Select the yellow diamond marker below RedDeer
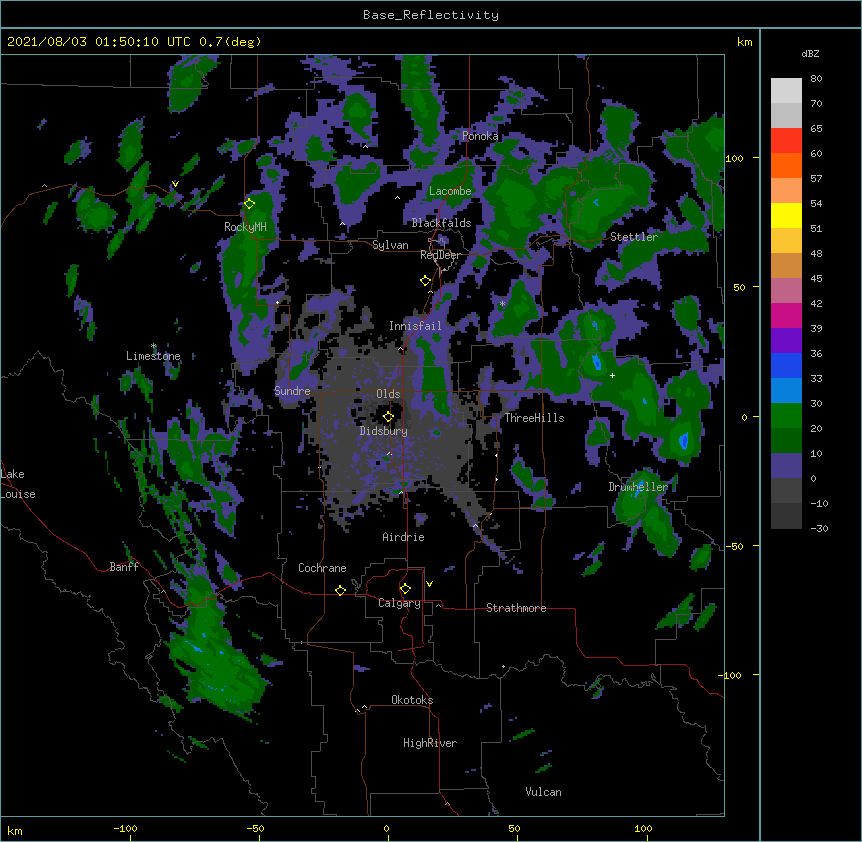Image resolution: width=862 pixels, height=842 pixels. (x=425, y=281)
